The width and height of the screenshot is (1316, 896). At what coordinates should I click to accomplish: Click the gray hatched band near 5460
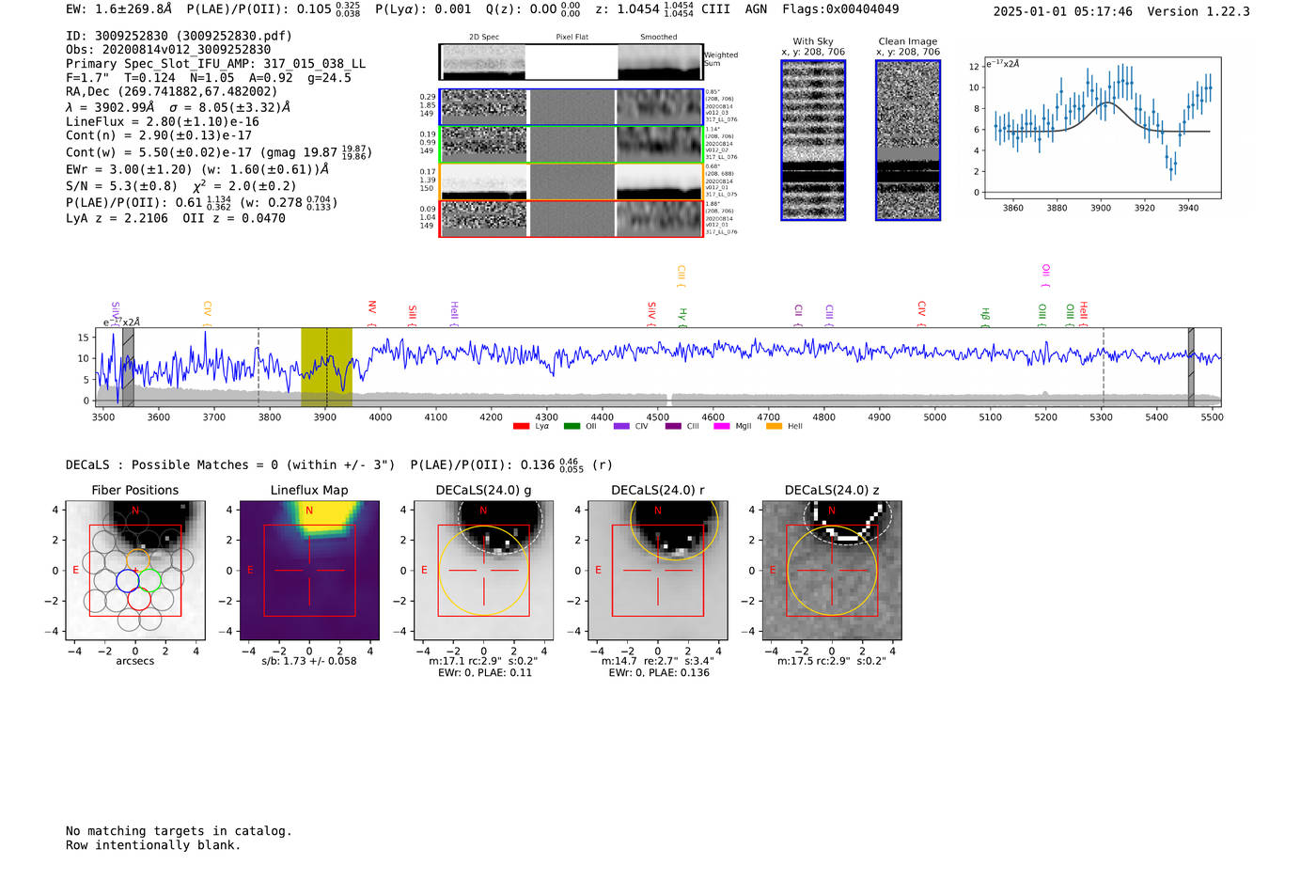(1191, 368)
